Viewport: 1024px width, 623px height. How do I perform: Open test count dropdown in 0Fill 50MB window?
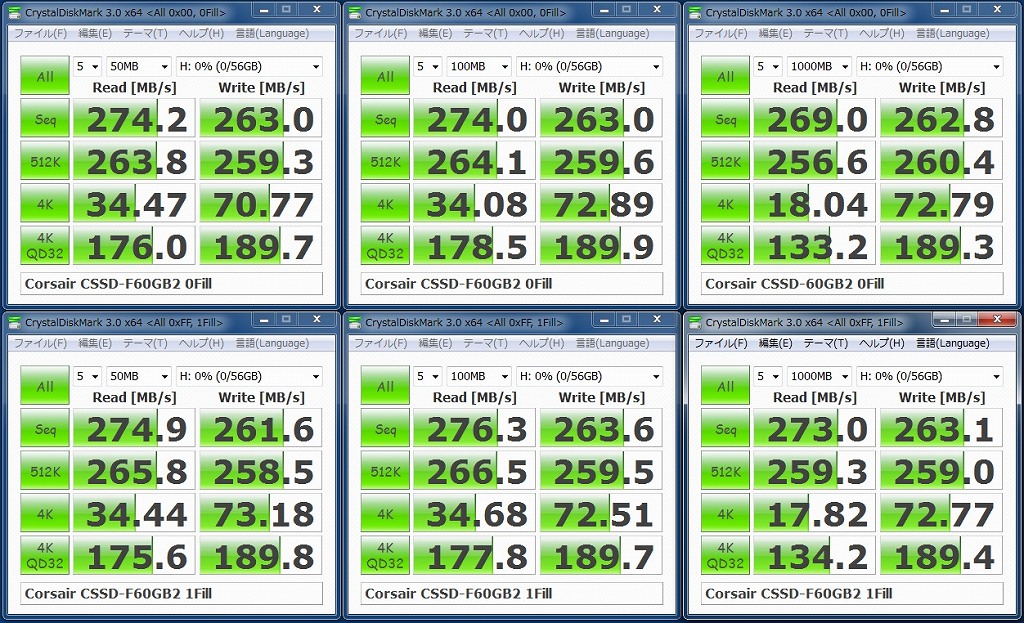click(x=88, y=66)
